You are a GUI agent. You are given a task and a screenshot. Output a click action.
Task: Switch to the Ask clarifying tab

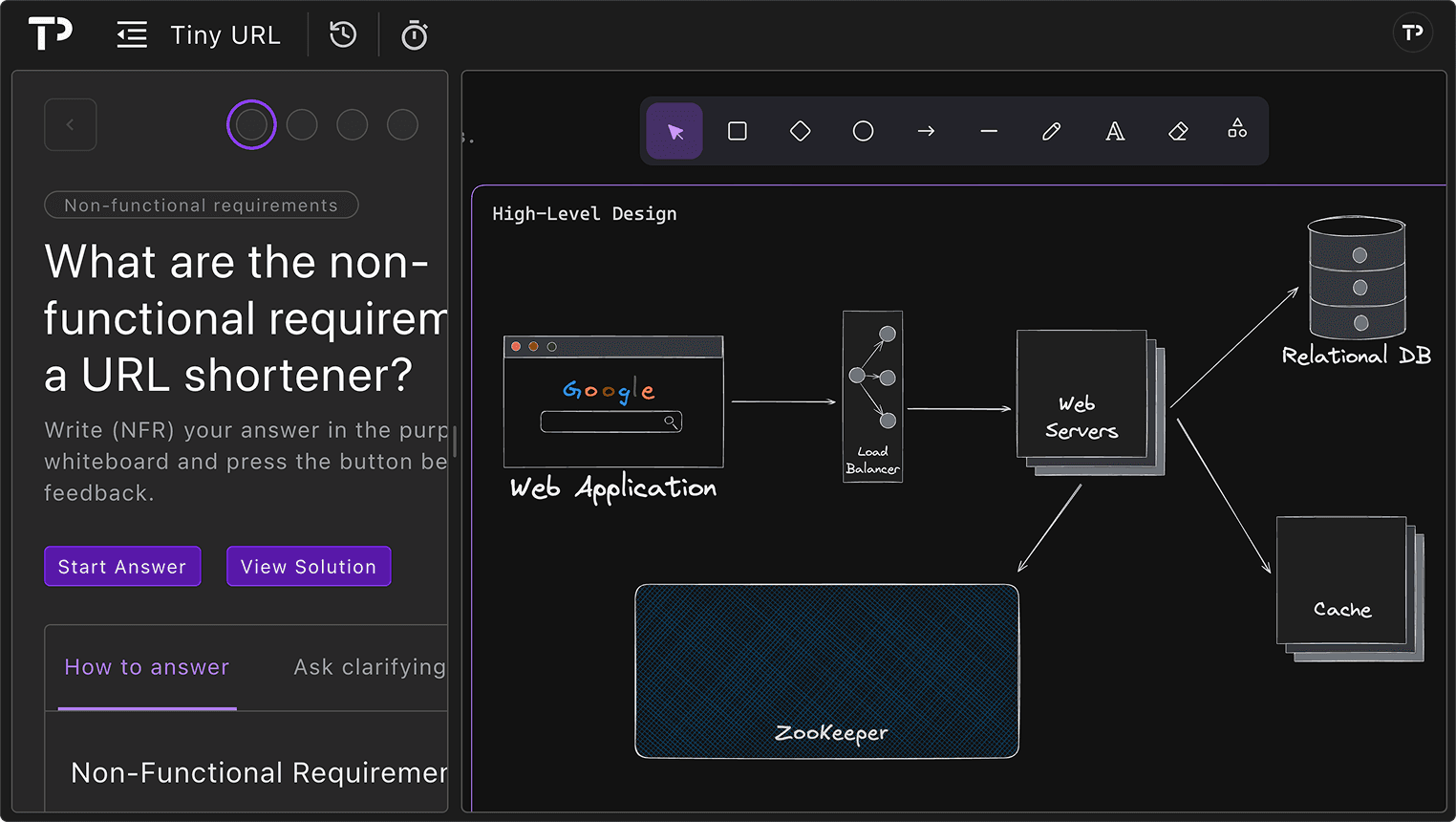[x=369, y=667]
